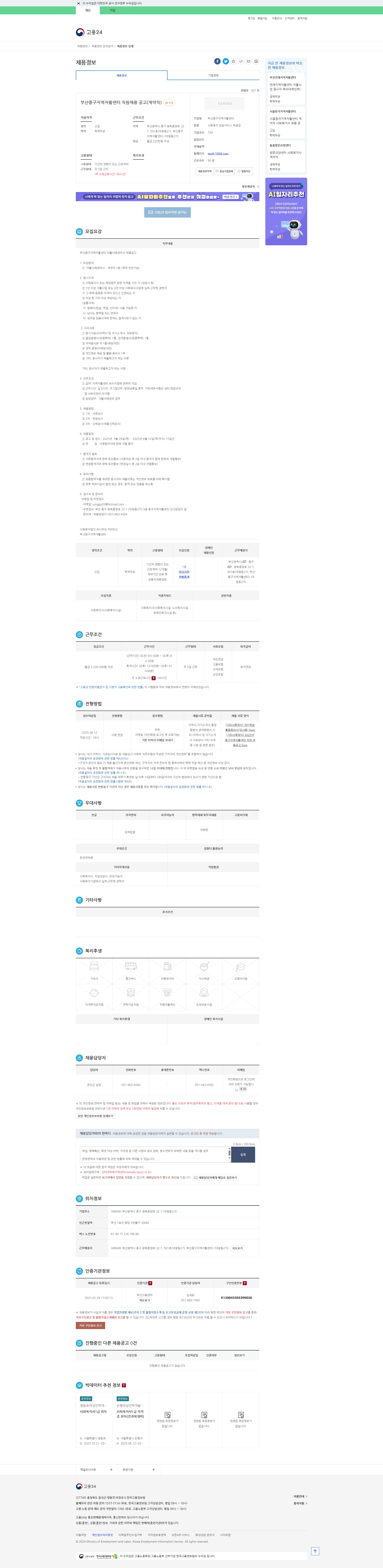
Task: Open AI일자리추천 바로가기 banner
Action: click(x=168, y=197)
